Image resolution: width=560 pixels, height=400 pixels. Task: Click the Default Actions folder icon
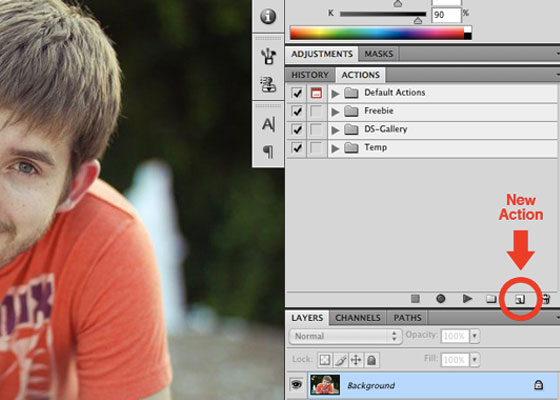coord(351,93)
